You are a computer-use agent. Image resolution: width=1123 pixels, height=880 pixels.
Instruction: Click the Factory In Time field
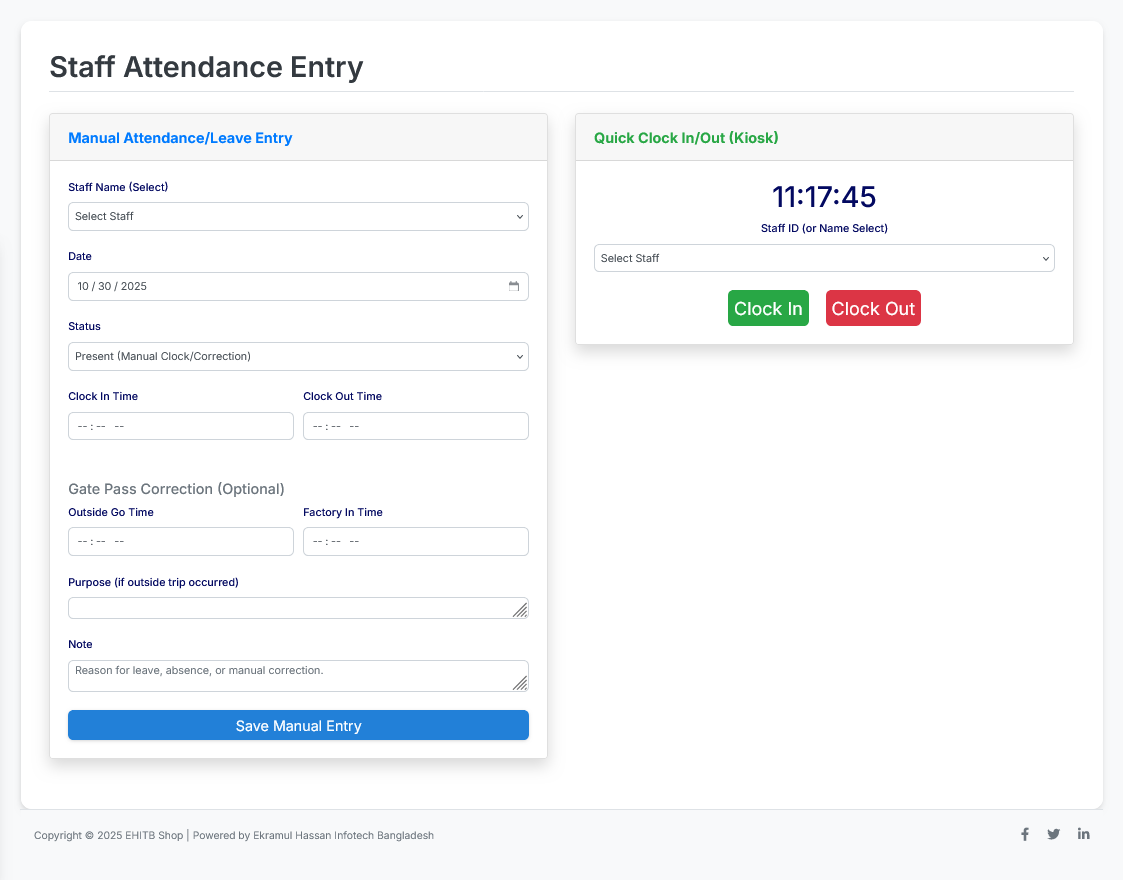coord(415,542)
